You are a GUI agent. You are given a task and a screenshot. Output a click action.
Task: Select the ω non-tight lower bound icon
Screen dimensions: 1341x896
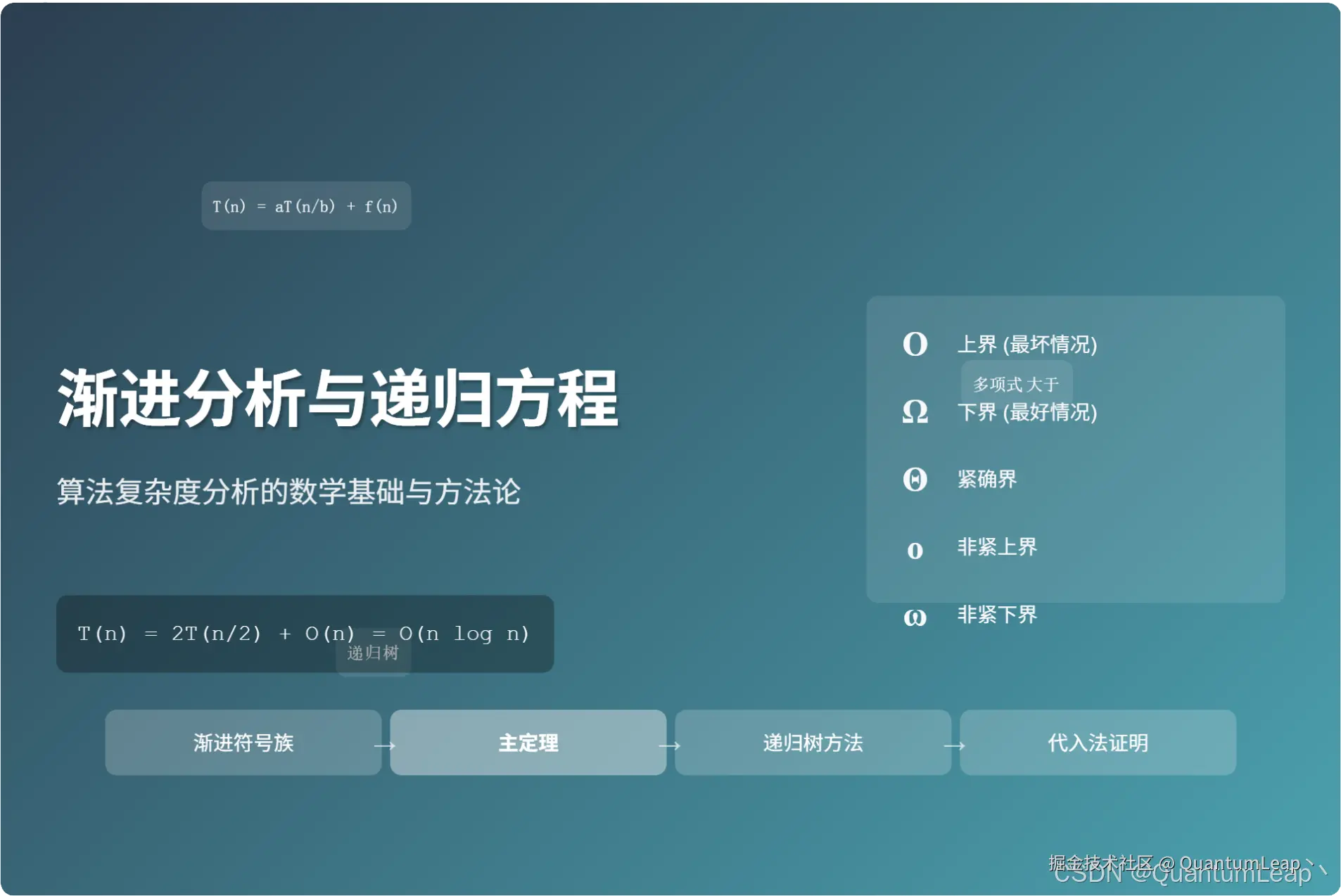click(915, 617)
